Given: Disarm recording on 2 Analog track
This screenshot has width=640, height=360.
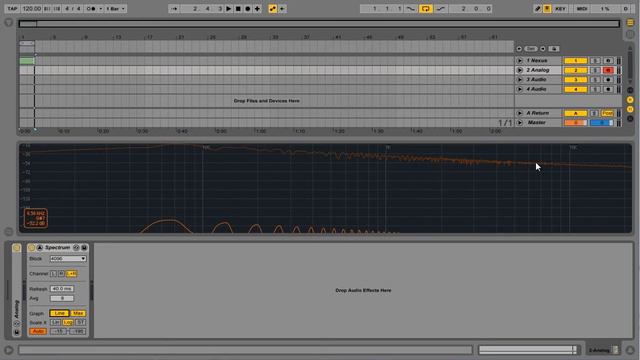Looking at the screenshot, I should (608, 70).
